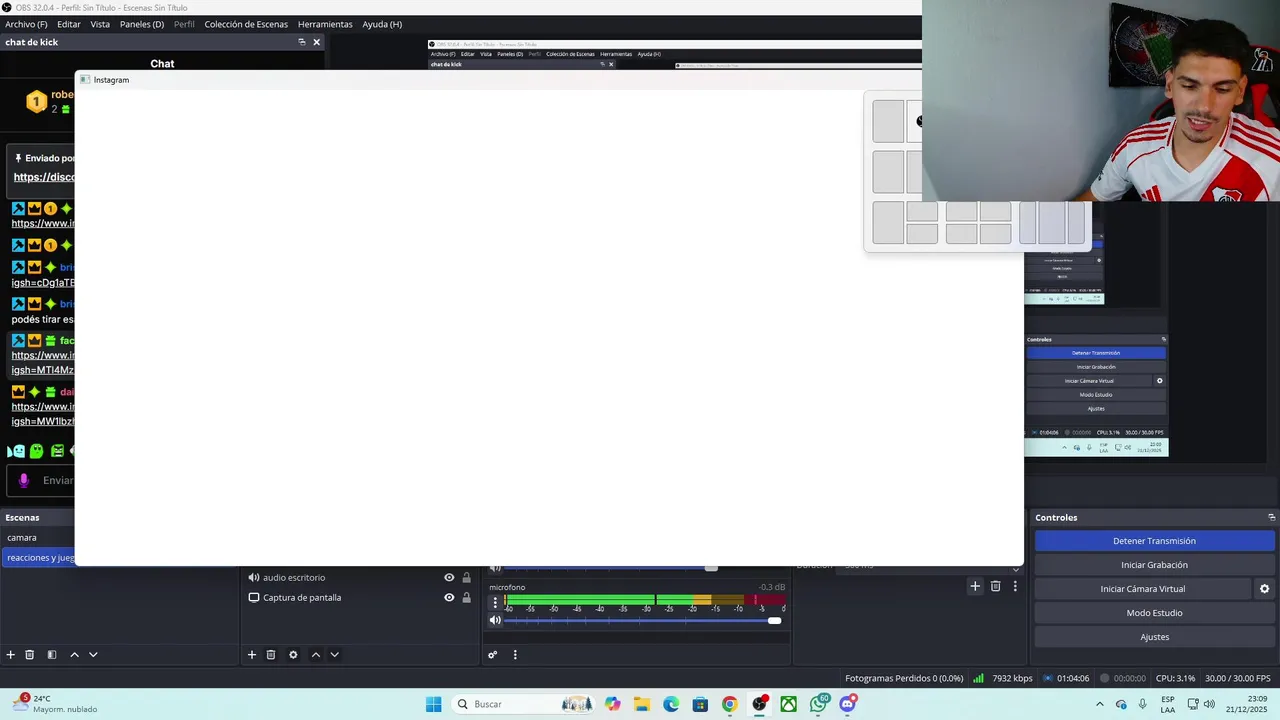Move source down in sources toolbar
Viewport: 1280px width, 720px height.
click(334, 655)
